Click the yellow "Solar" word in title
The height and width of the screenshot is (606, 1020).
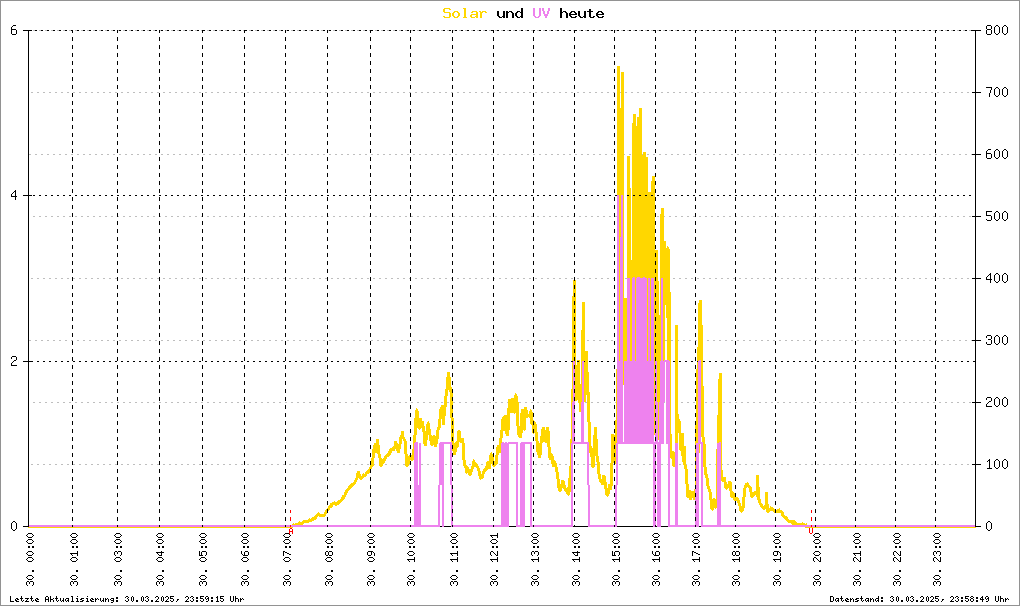tap(465, 13)
